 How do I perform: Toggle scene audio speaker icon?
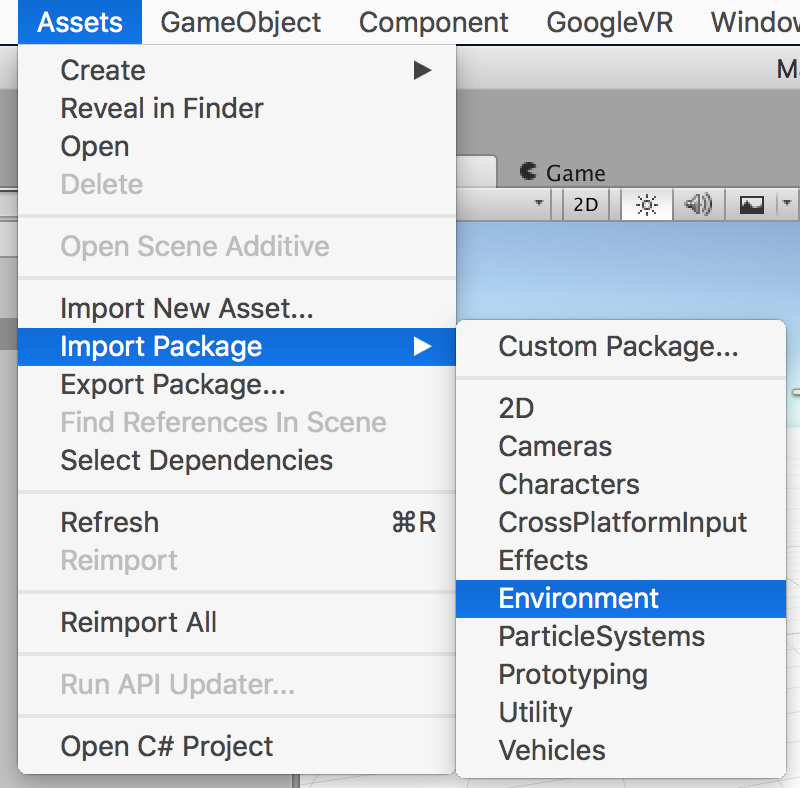tap(698, 205)
